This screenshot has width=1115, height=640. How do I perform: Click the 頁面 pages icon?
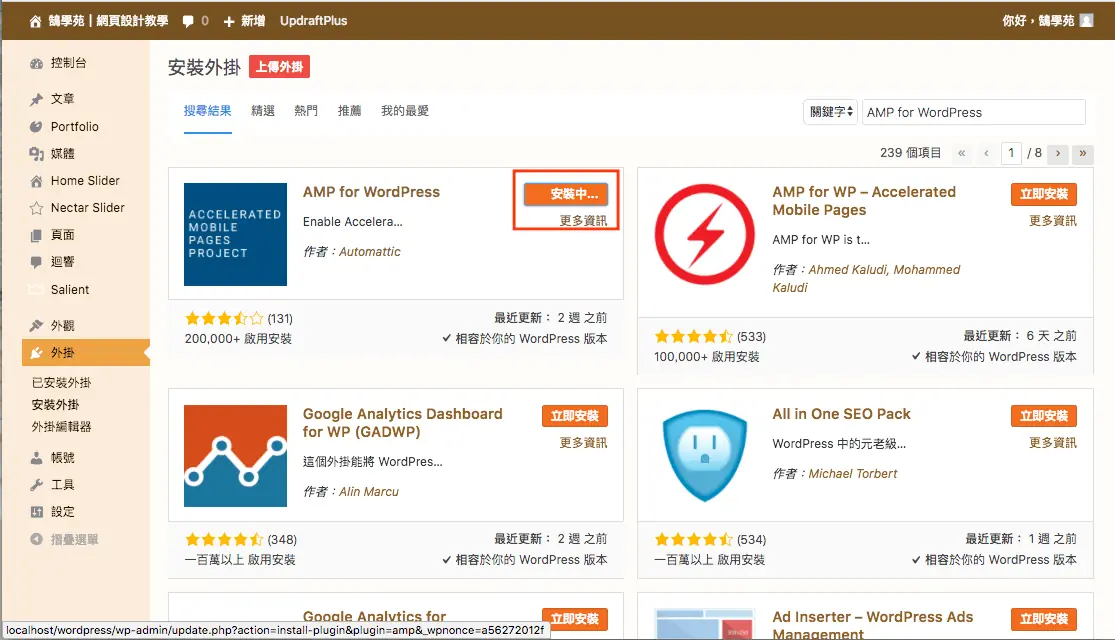pos(36,235)
